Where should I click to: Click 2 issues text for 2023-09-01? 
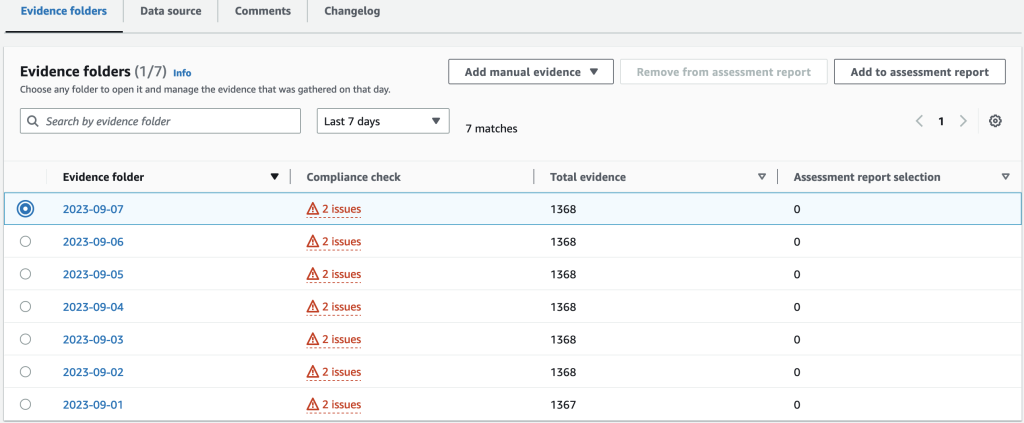tap(342, 405)
